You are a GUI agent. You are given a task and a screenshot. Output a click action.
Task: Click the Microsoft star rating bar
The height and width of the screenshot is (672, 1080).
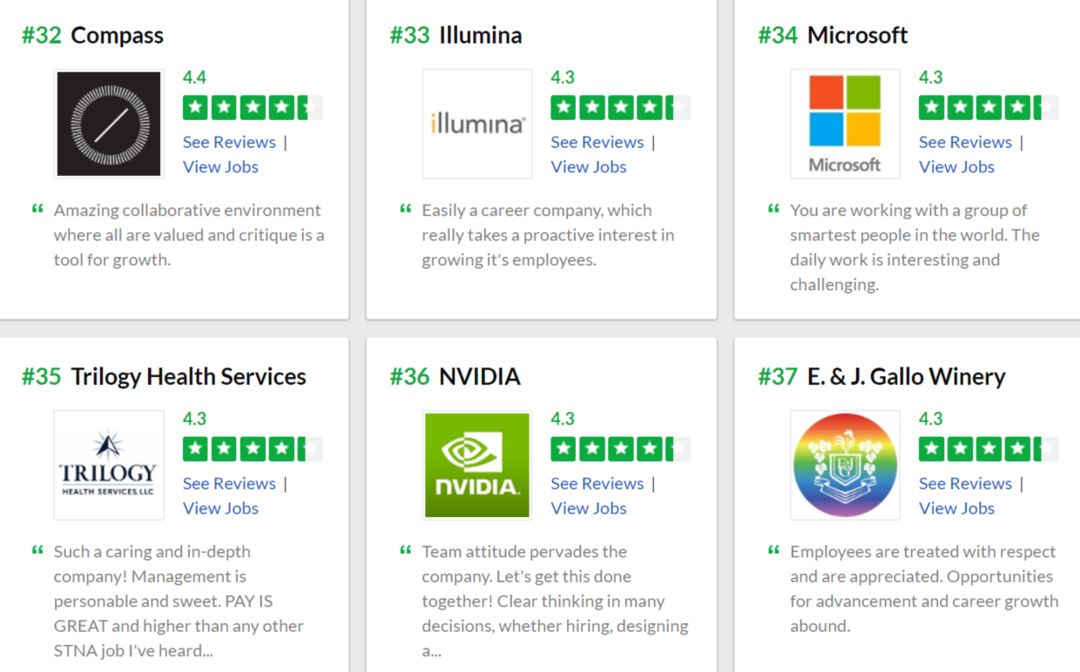coord(988,107)
